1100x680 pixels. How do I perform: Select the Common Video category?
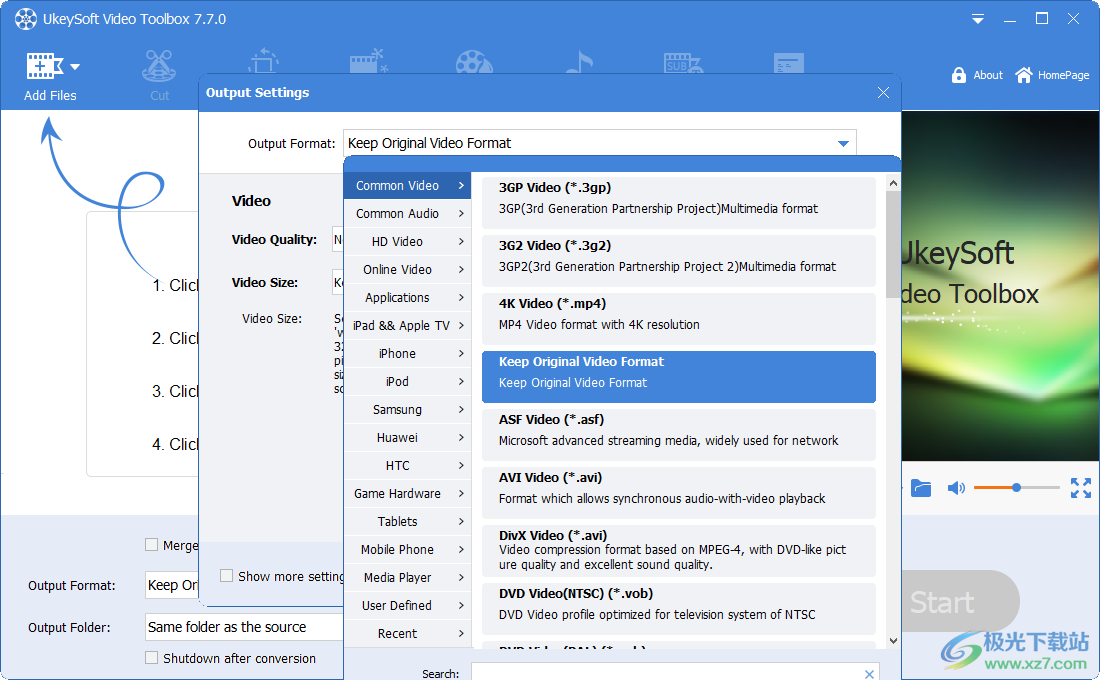pos(408,185)
